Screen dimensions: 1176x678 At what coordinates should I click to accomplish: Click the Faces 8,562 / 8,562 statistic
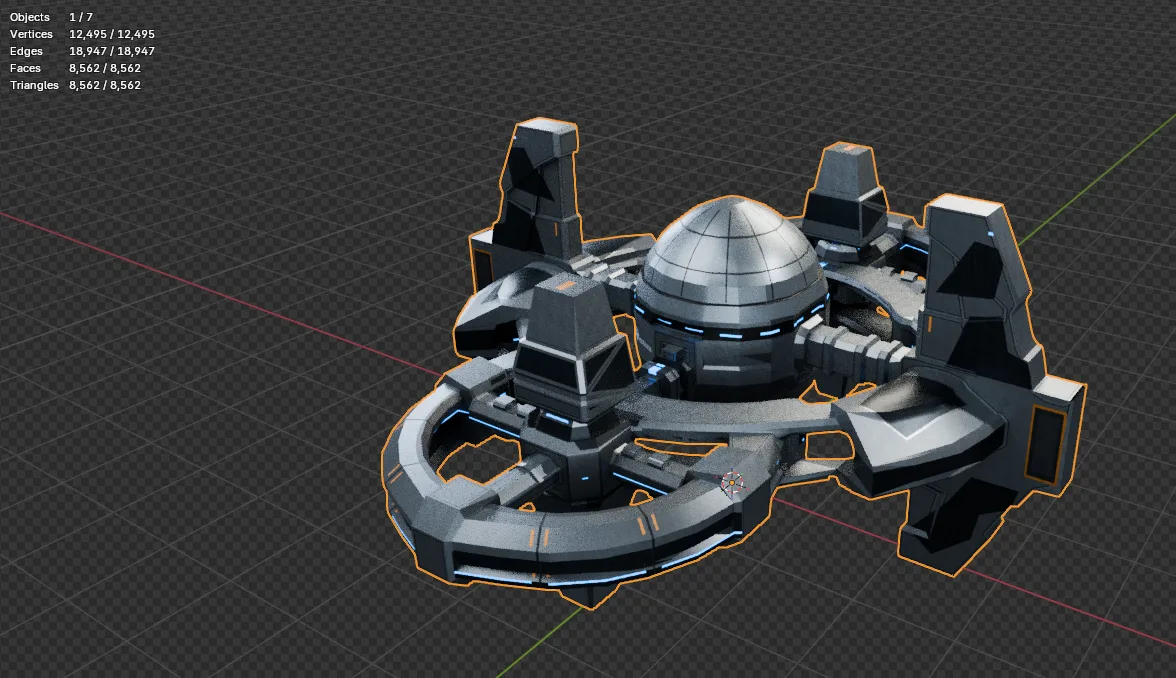pyautogui.click(x=75, y=68)
